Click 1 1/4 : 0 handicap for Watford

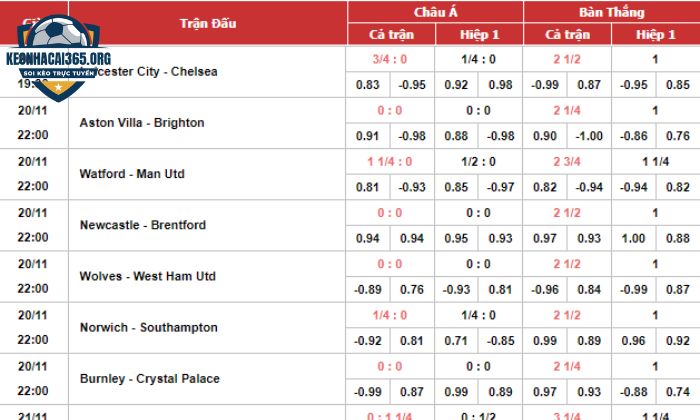390,162
